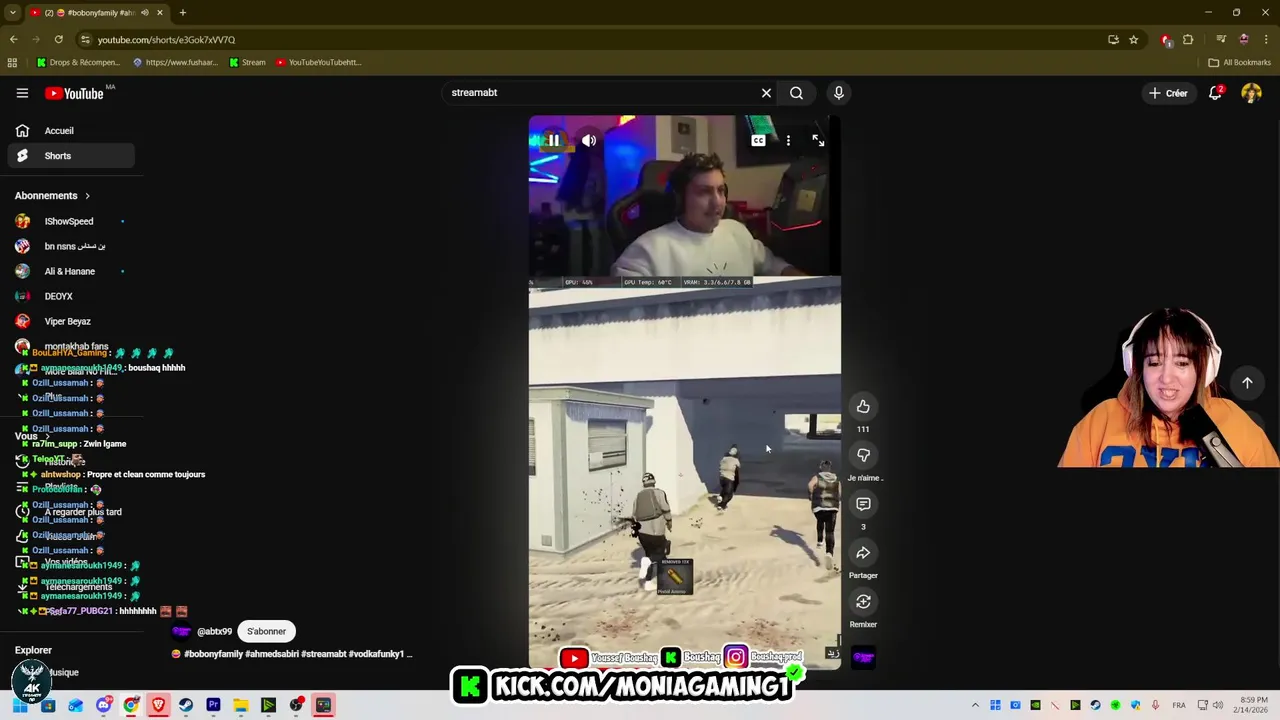Open the IShowSpeed subscription channel

tap(70, 221)
